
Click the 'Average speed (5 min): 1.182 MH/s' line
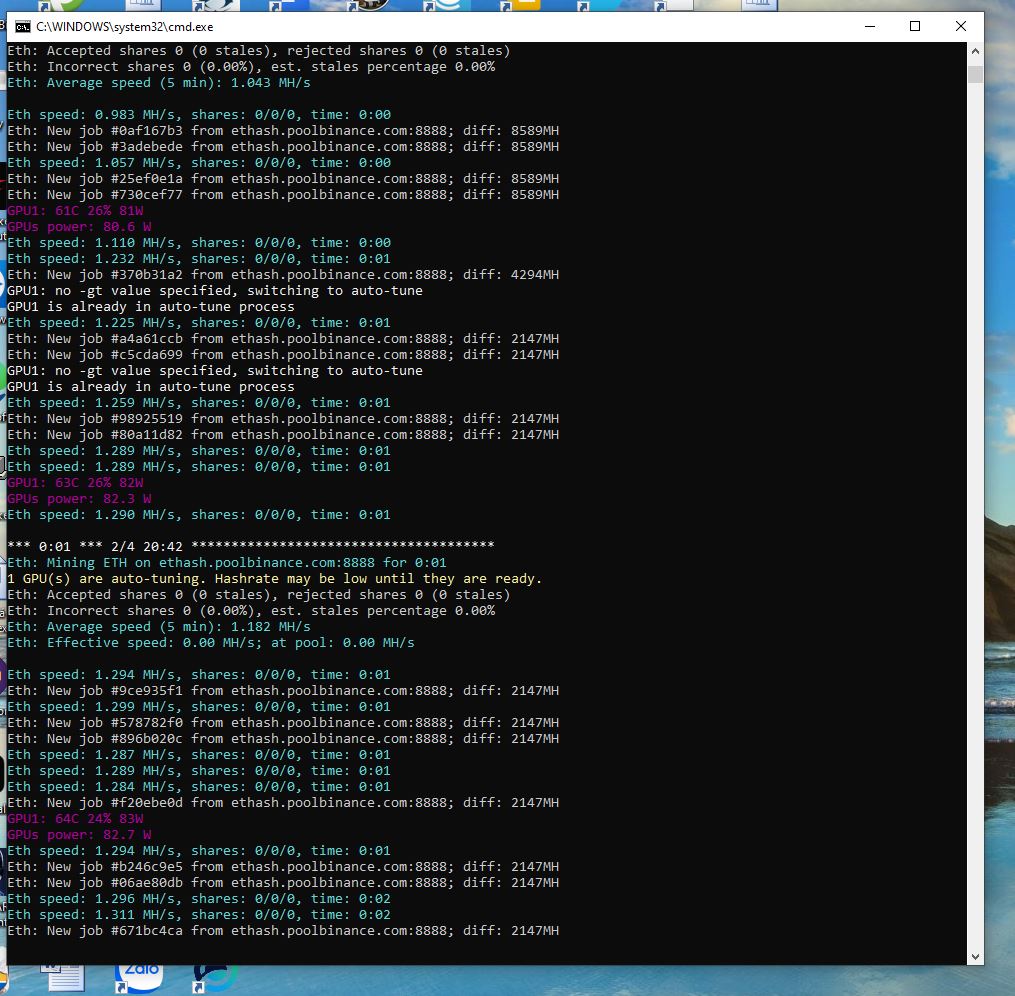tap(159, 627)
